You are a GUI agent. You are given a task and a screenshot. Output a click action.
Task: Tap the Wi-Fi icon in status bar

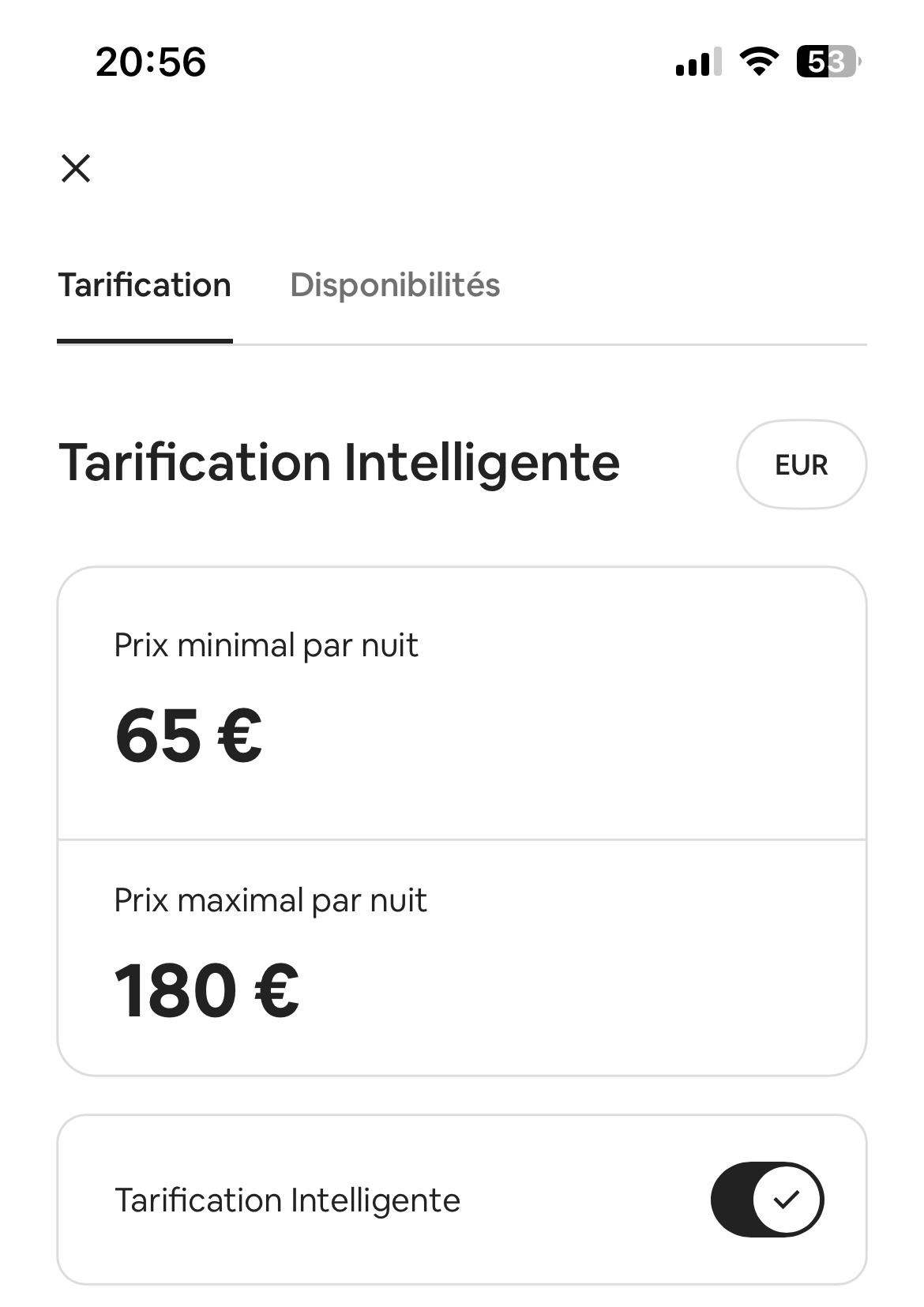(759, 62)
